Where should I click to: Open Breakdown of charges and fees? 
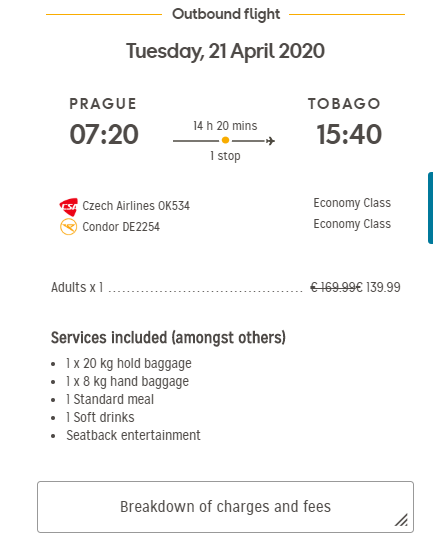(225, 507)
